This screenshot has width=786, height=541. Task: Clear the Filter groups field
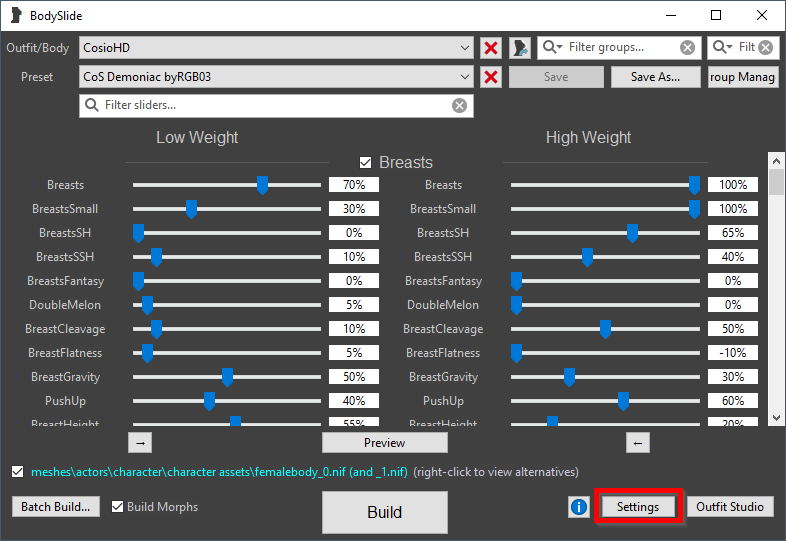687,48
